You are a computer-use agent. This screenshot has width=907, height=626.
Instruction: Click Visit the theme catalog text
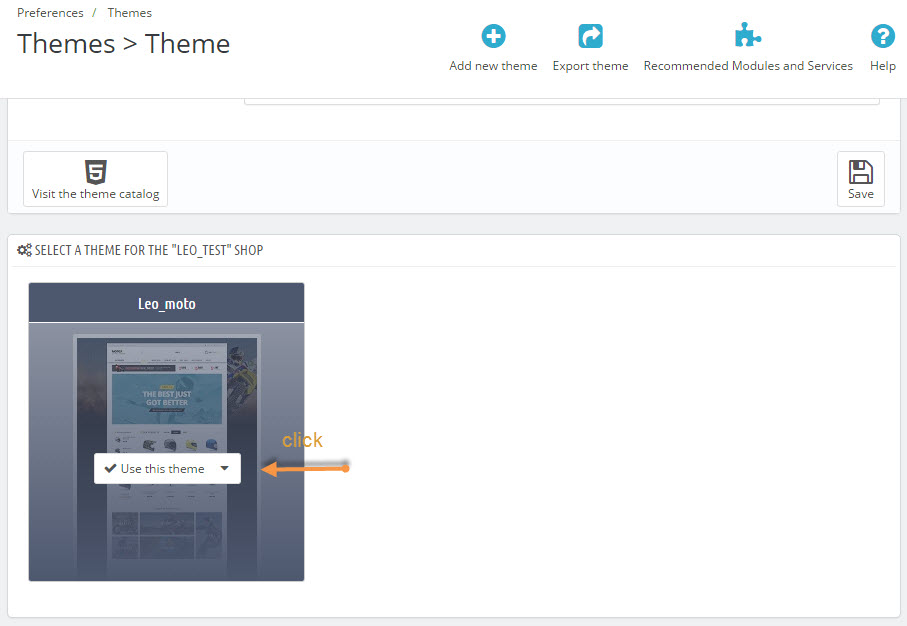(95, 194)
